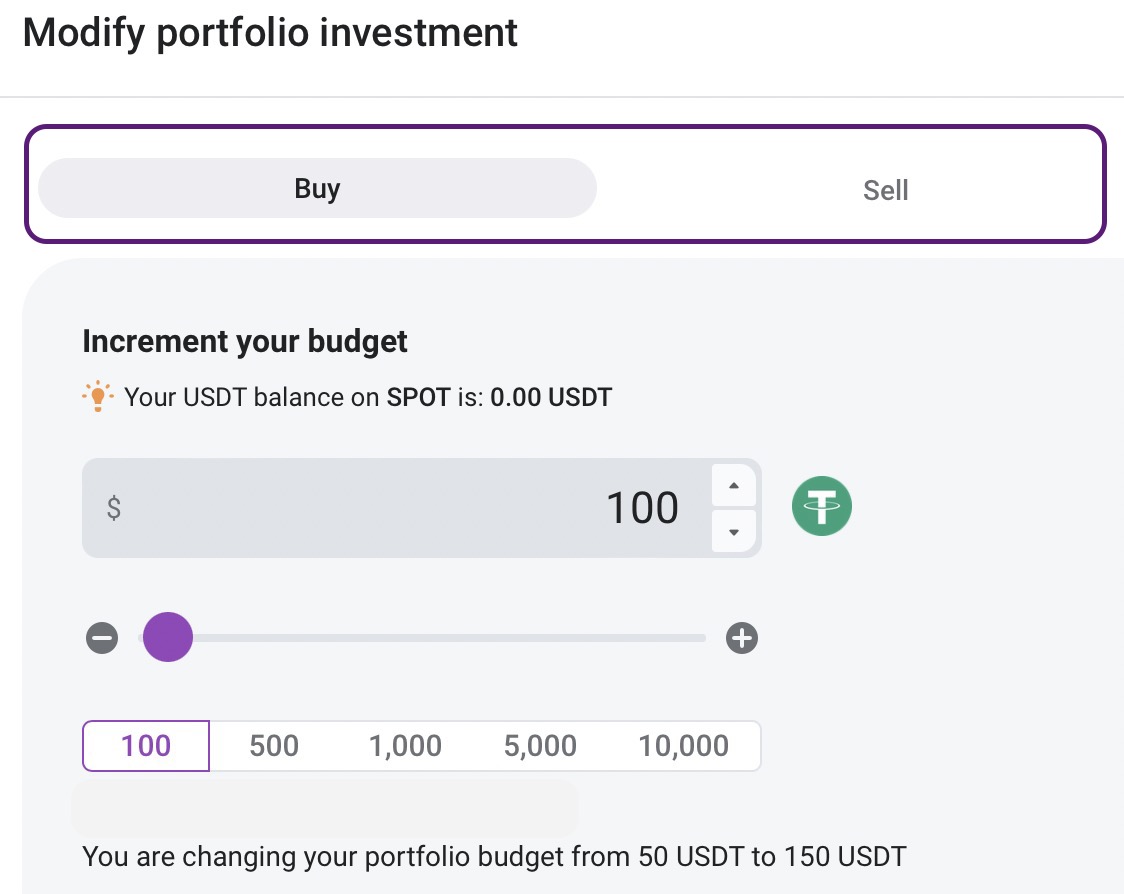Click the 'Modify portfolio investment' title
1124x894 pixels.
click(270, 33)
